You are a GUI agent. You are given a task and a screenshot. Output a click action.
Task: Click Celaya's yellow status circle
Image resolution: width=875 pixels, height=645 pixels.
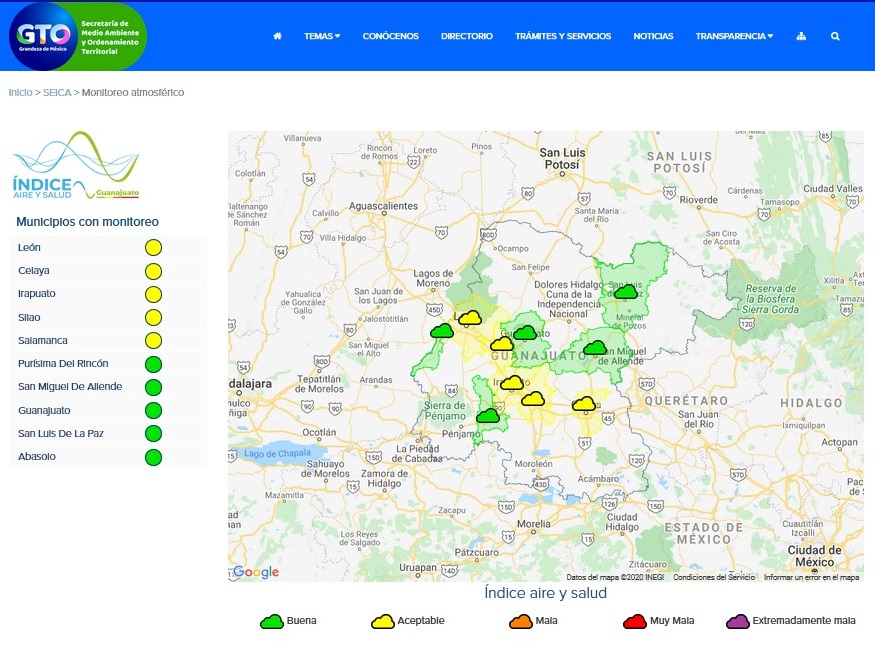click(x=153, y=271)
